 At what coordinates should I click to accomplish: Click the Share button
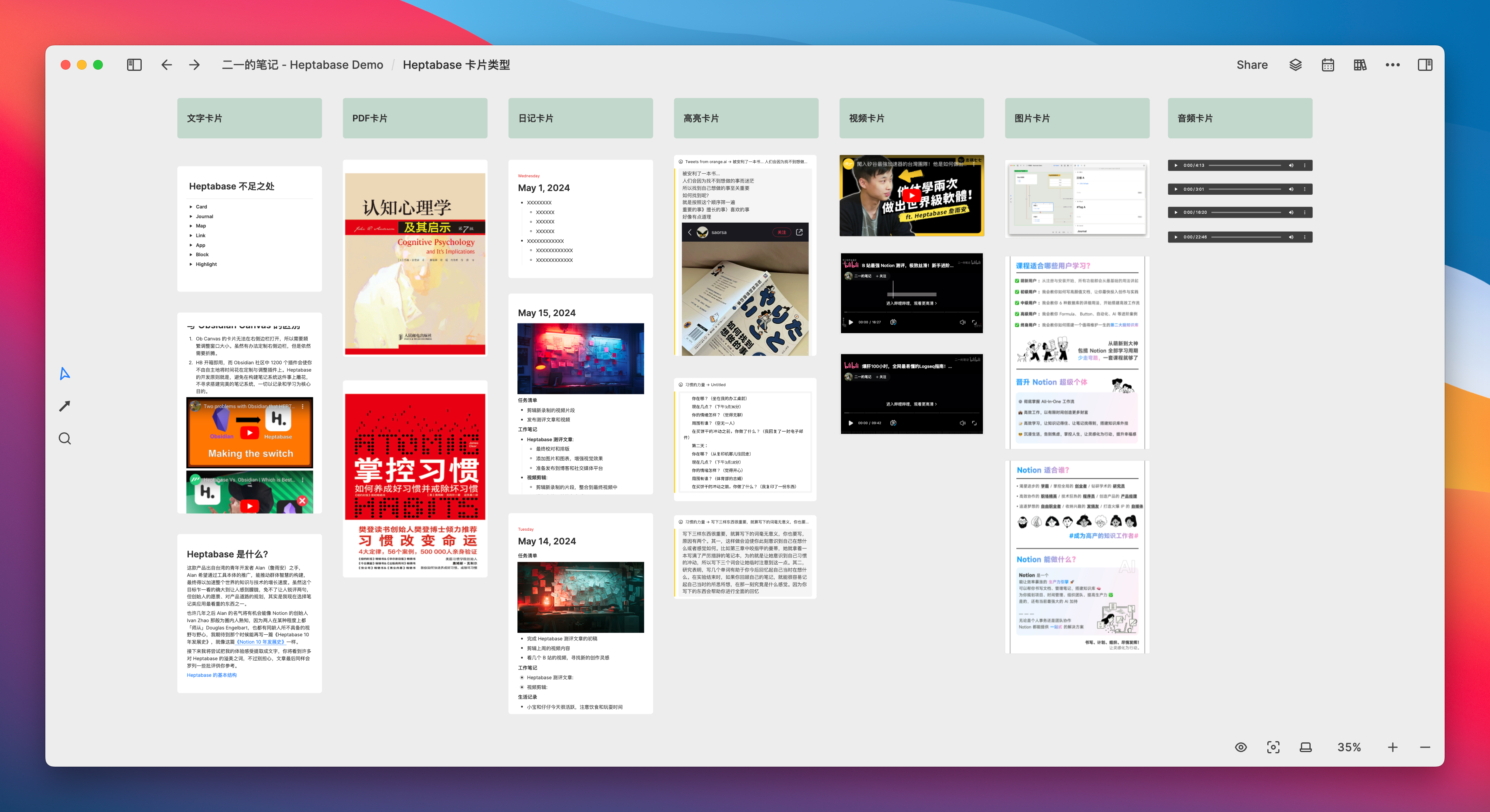(x=1252, y=65)
